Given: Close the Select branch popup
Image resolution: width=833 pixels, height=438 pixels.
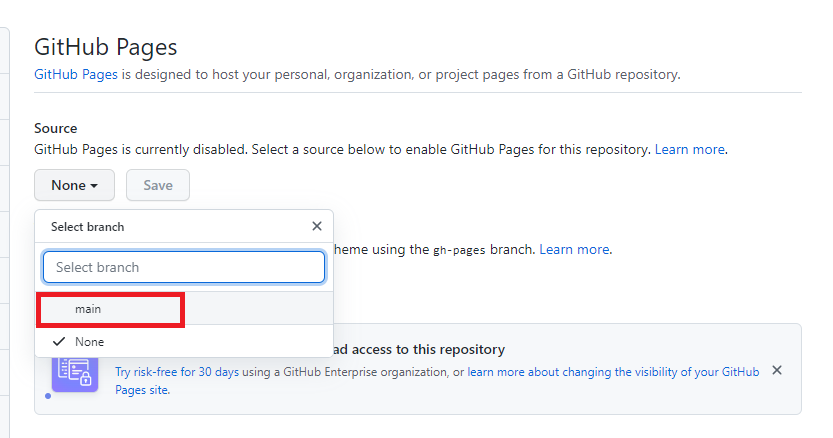Looking at the screenshot, I should coord(317,227).
